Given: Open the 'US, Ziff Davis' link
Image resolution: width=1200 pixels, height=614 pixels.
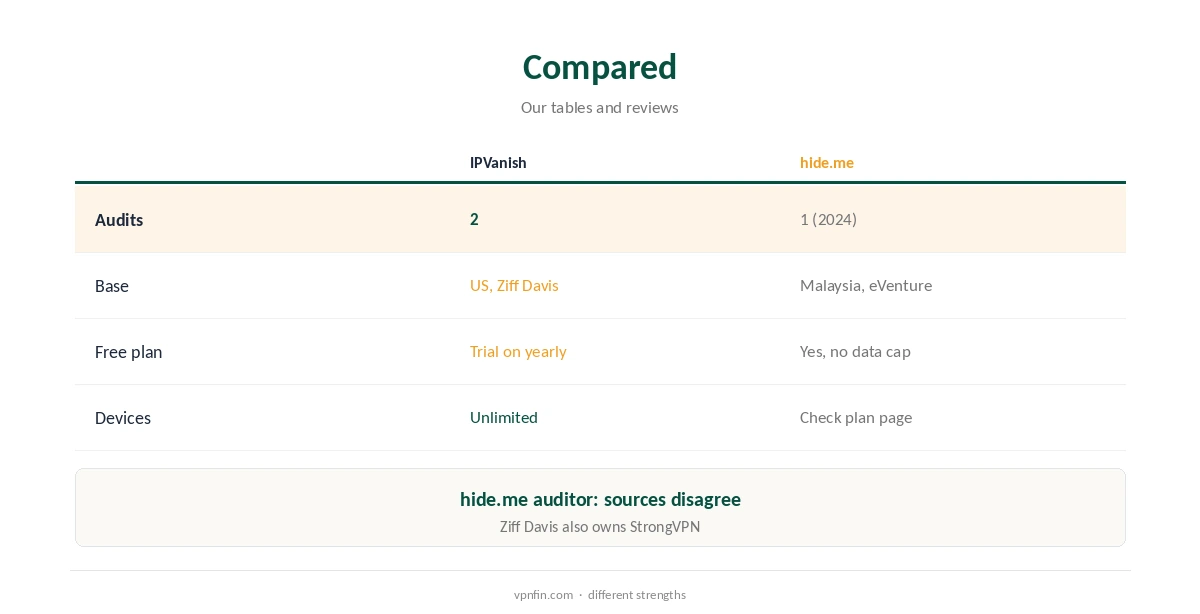Looking at the screenshot, I should point(514,285).
